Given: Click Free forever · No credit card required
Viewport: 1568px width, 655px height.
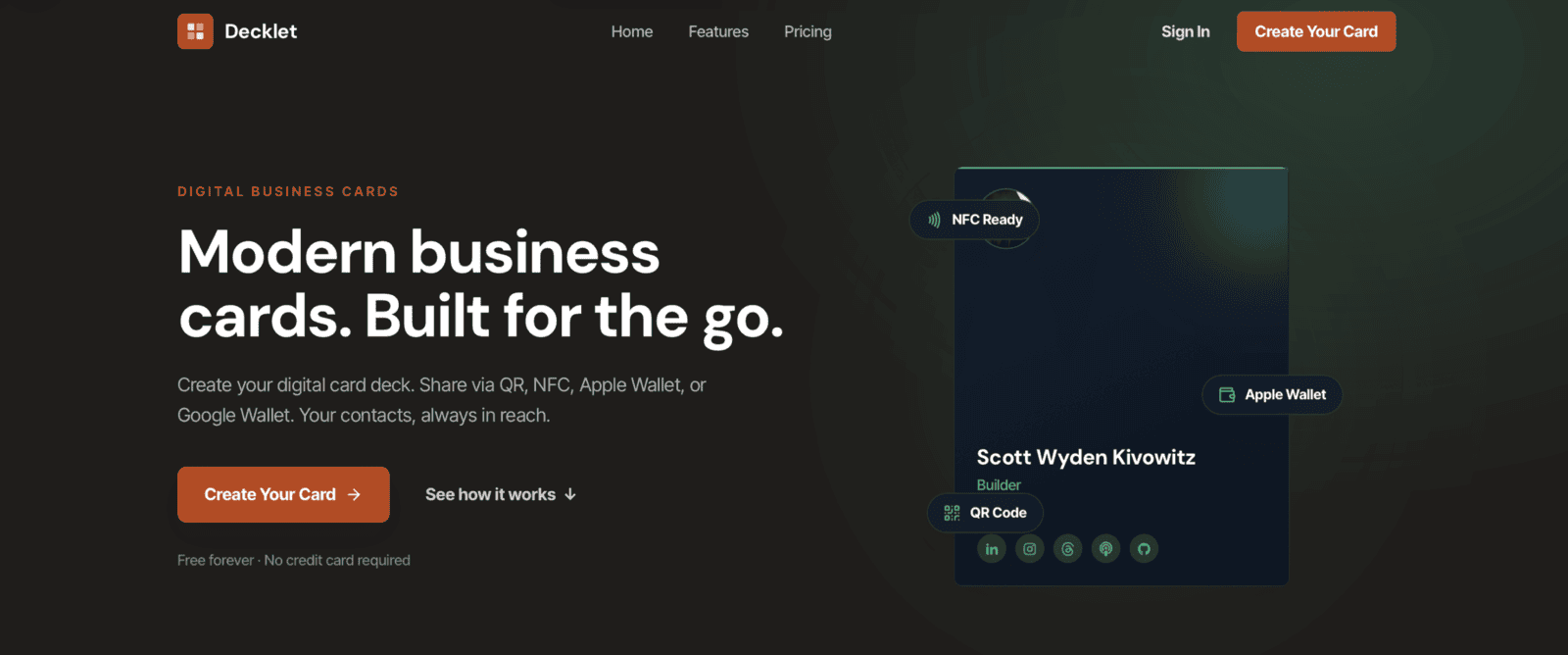Looking at the screenshot, I should point(294,560).
